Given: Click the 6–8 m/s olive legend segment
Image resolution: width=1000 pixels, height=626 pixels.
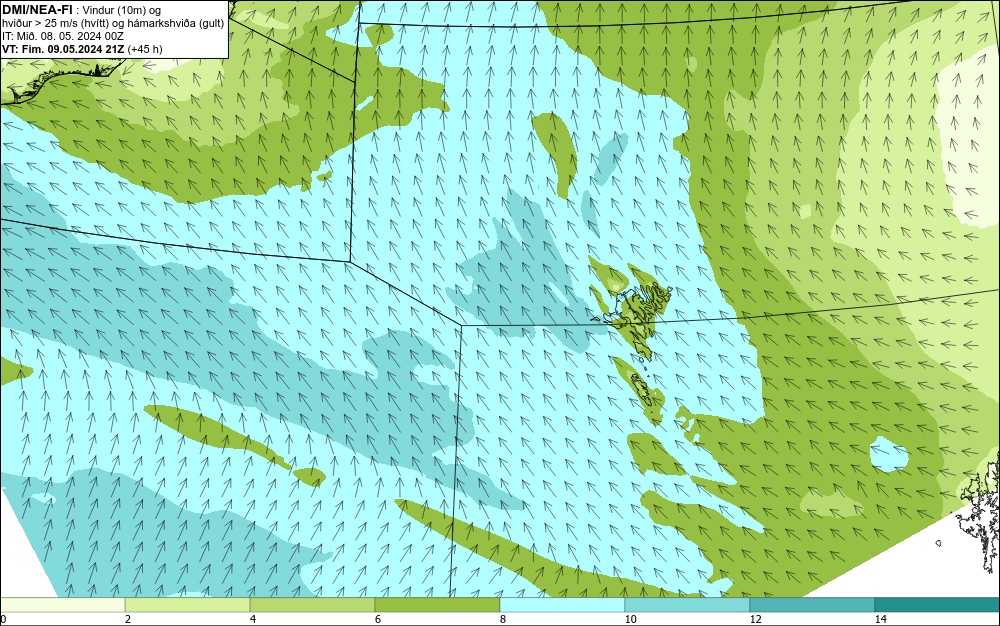Looking at the screenshot, I should point(438,604).
